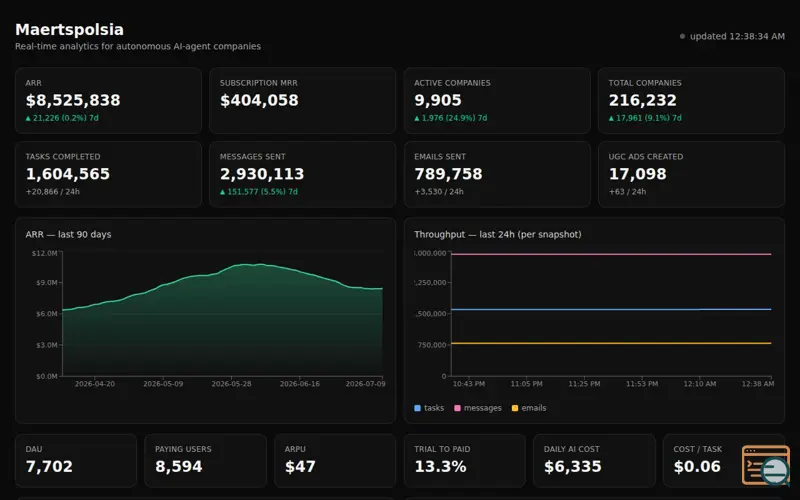The height and width of the screenshot is (500, 800).
Task: Click the status dot beside updated time
Action: (682, 36)
